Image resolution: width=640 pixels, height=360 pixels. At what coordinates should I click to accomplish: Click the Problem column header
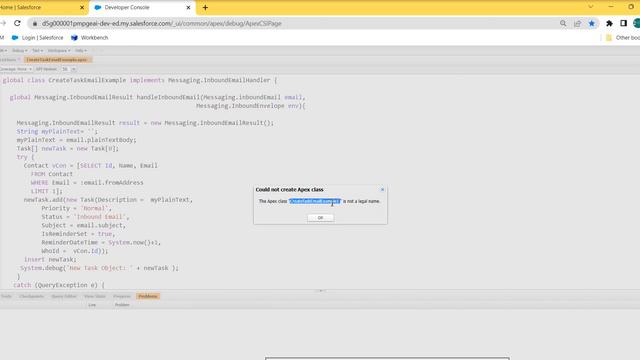(x=122, y=305)
